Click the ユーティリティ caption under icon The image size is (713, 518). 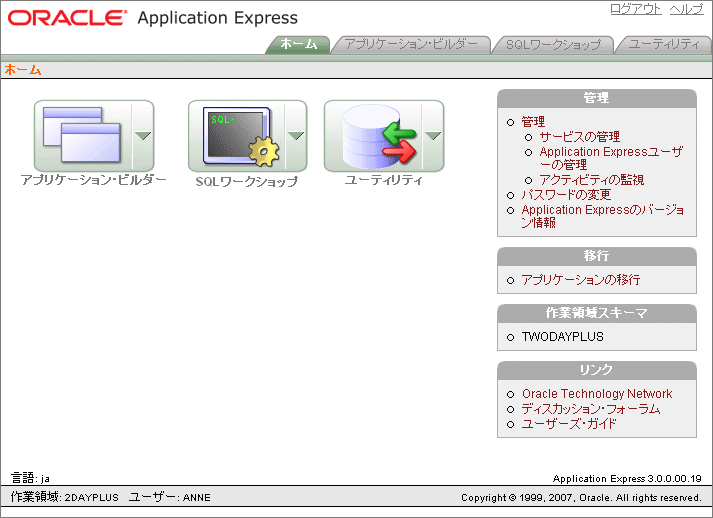click(x=384, y=180)
